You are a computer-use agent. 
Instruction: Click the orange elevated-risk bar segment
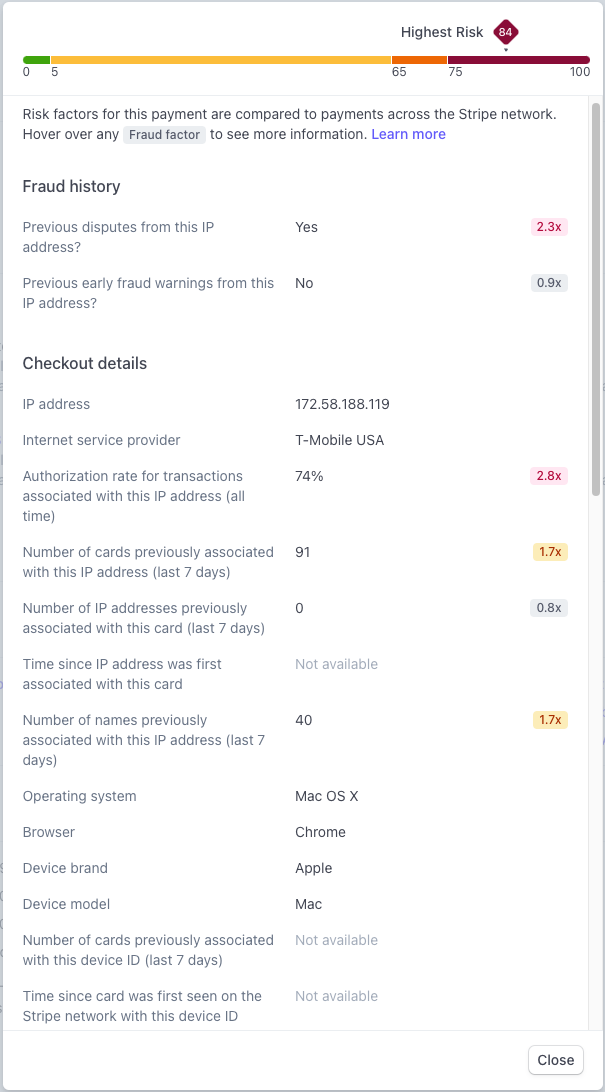coord(420,60)
